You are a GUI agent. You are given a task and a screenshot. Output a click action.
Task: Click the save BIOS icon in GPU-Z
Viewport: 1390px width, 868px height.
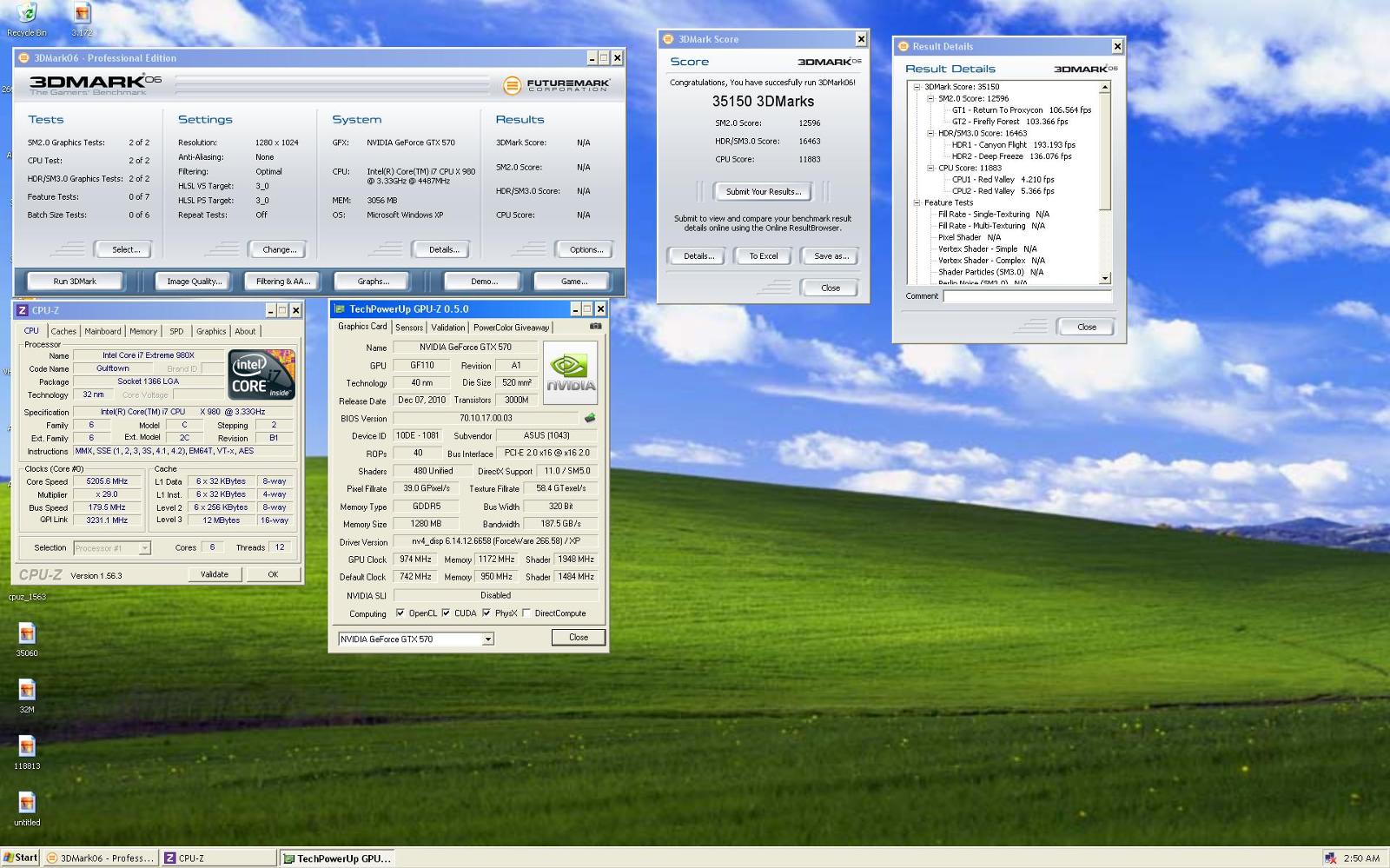pyautogui.click(x=590, y=418)
